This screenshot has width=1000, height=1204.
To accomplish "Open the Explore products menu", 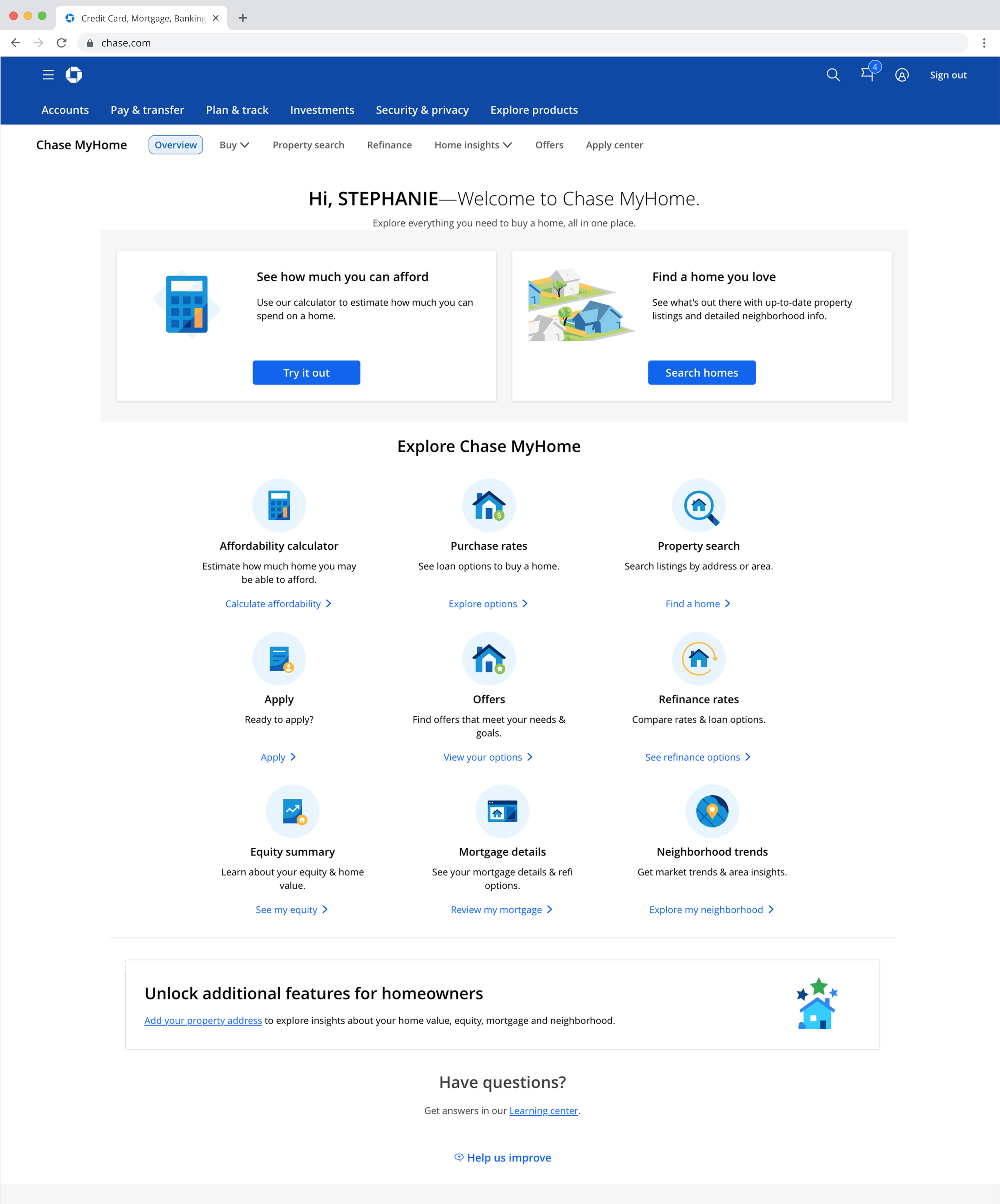I will [x=534, y=110].
